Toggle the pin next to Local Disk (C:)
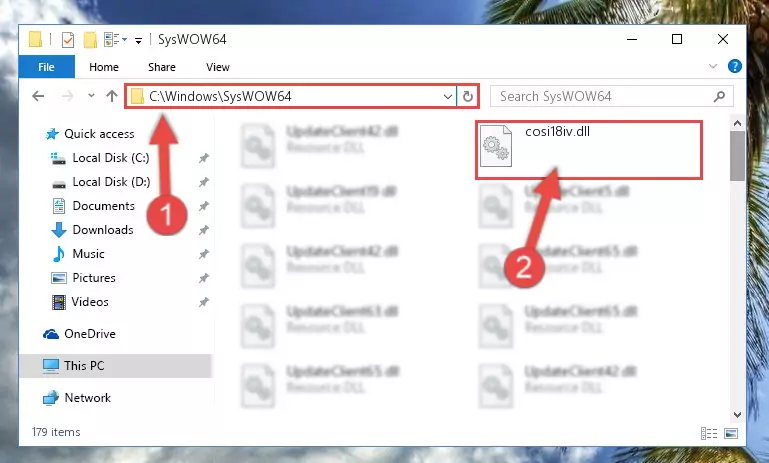769x463 pixels. click(x=204, y=158)
